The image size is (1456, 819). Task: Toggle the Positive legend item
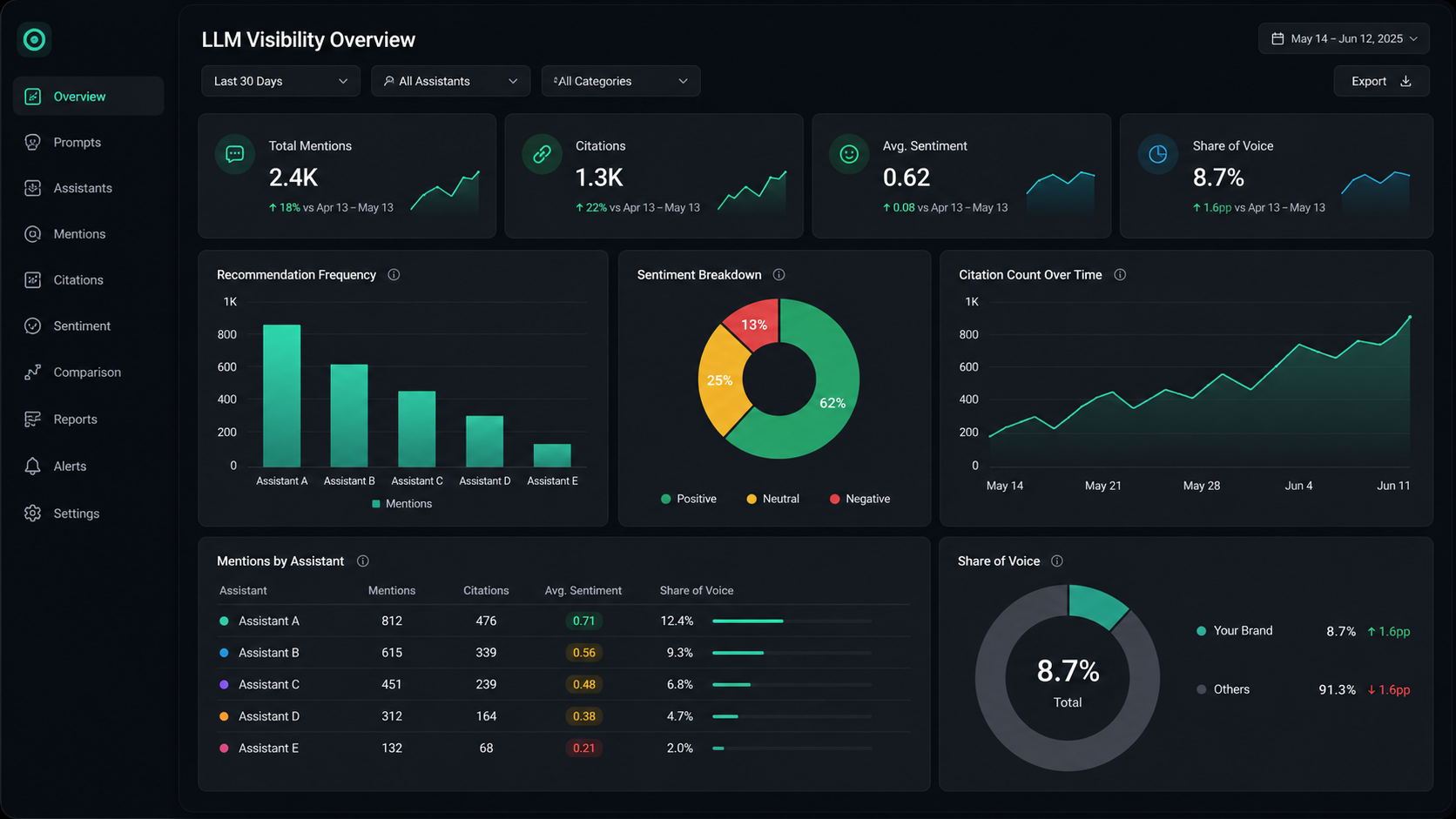[x=688, y=499]
